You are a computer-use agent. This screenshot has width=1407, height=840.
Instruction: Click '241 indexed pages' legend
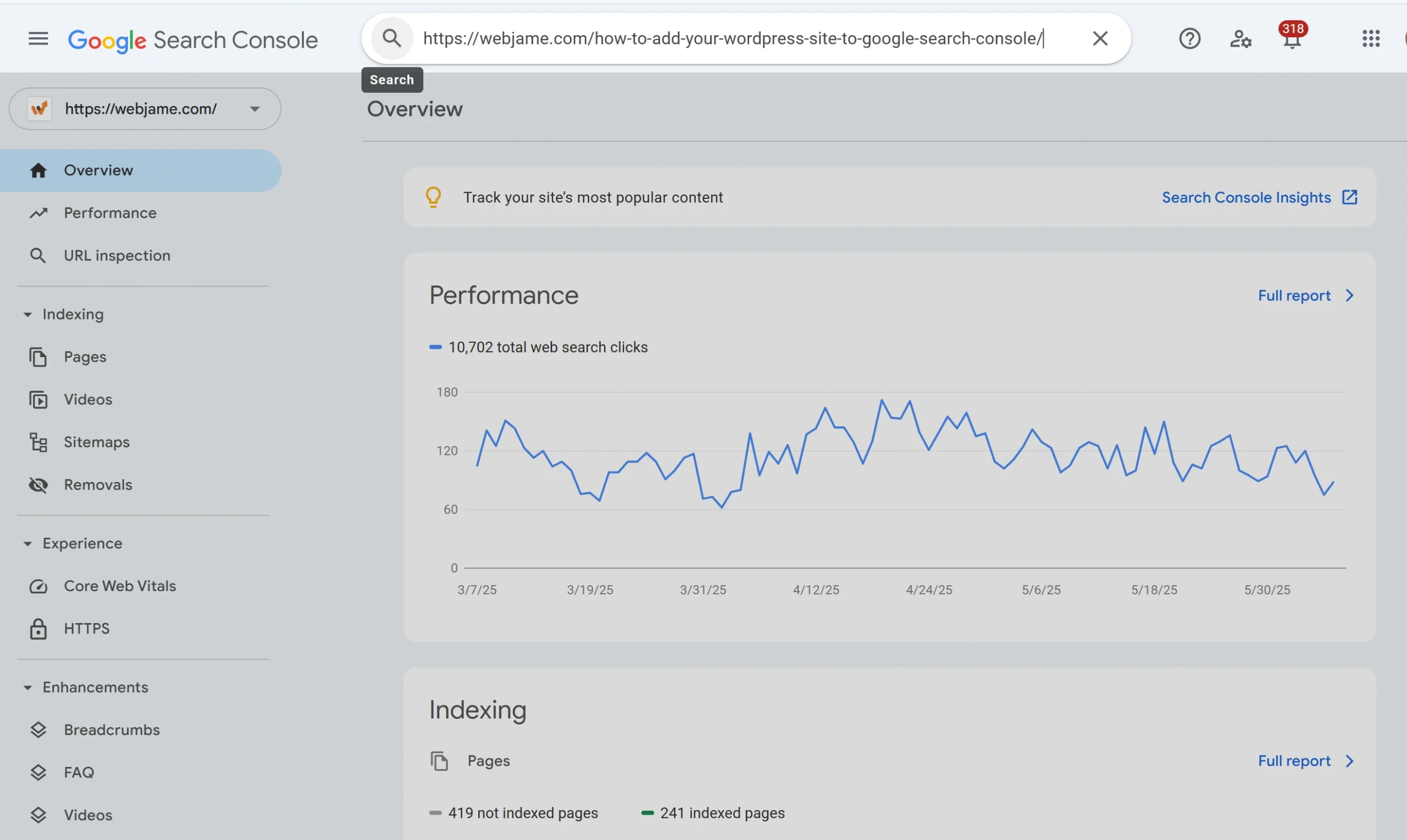click(713, 813)
